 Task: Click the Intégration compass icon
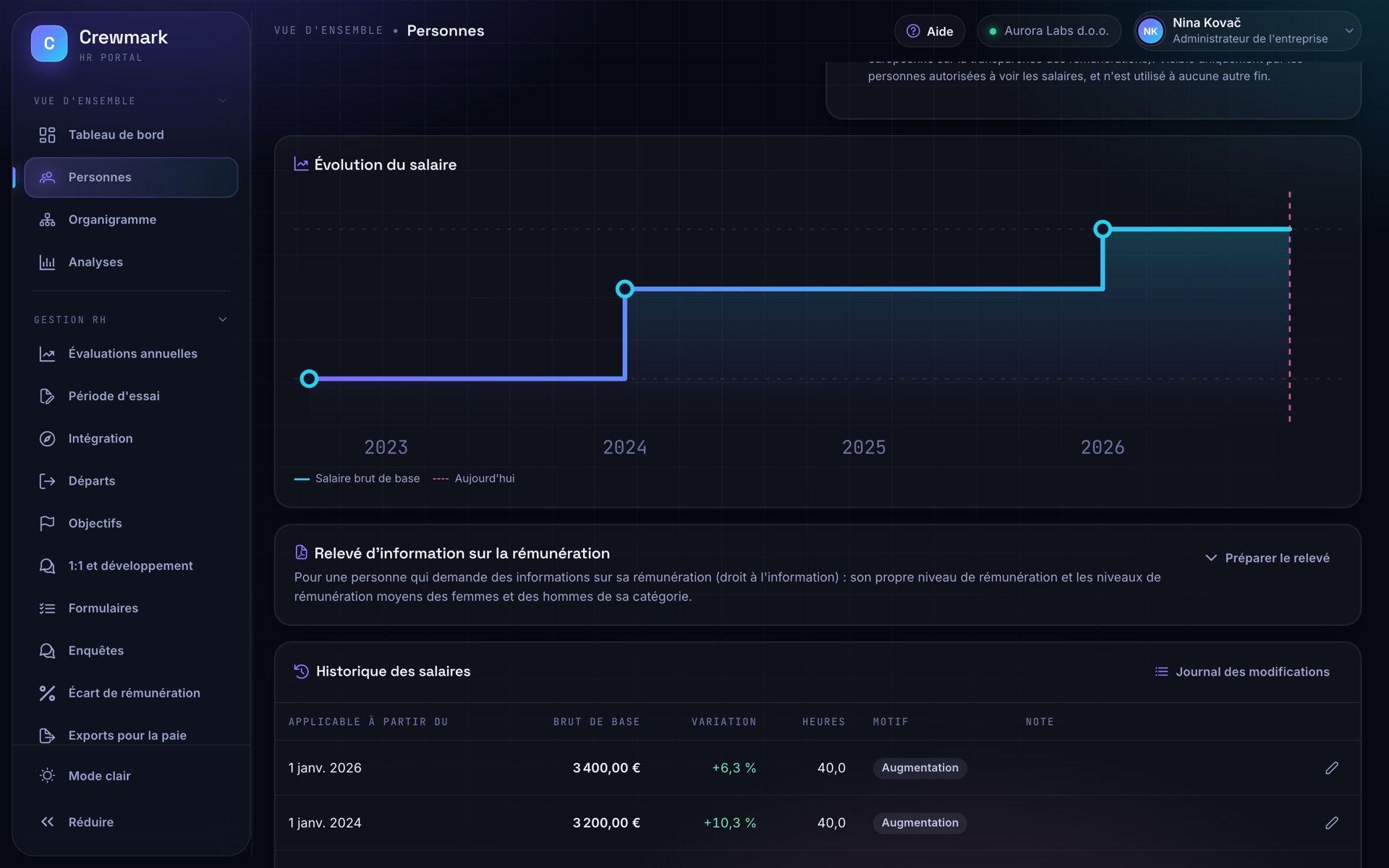47,438
